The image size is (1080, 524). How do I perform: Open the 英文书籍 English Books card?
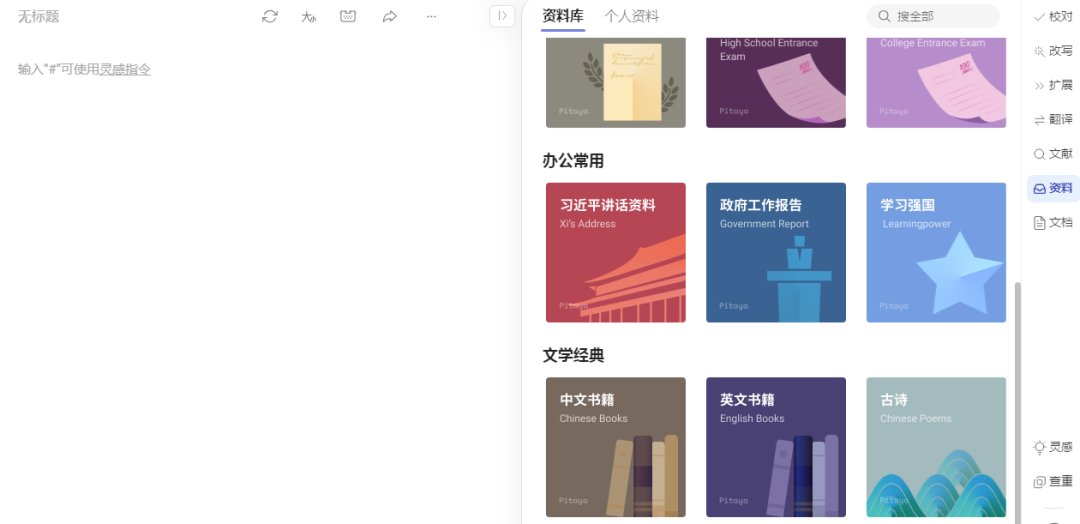[x=776, y=447]
